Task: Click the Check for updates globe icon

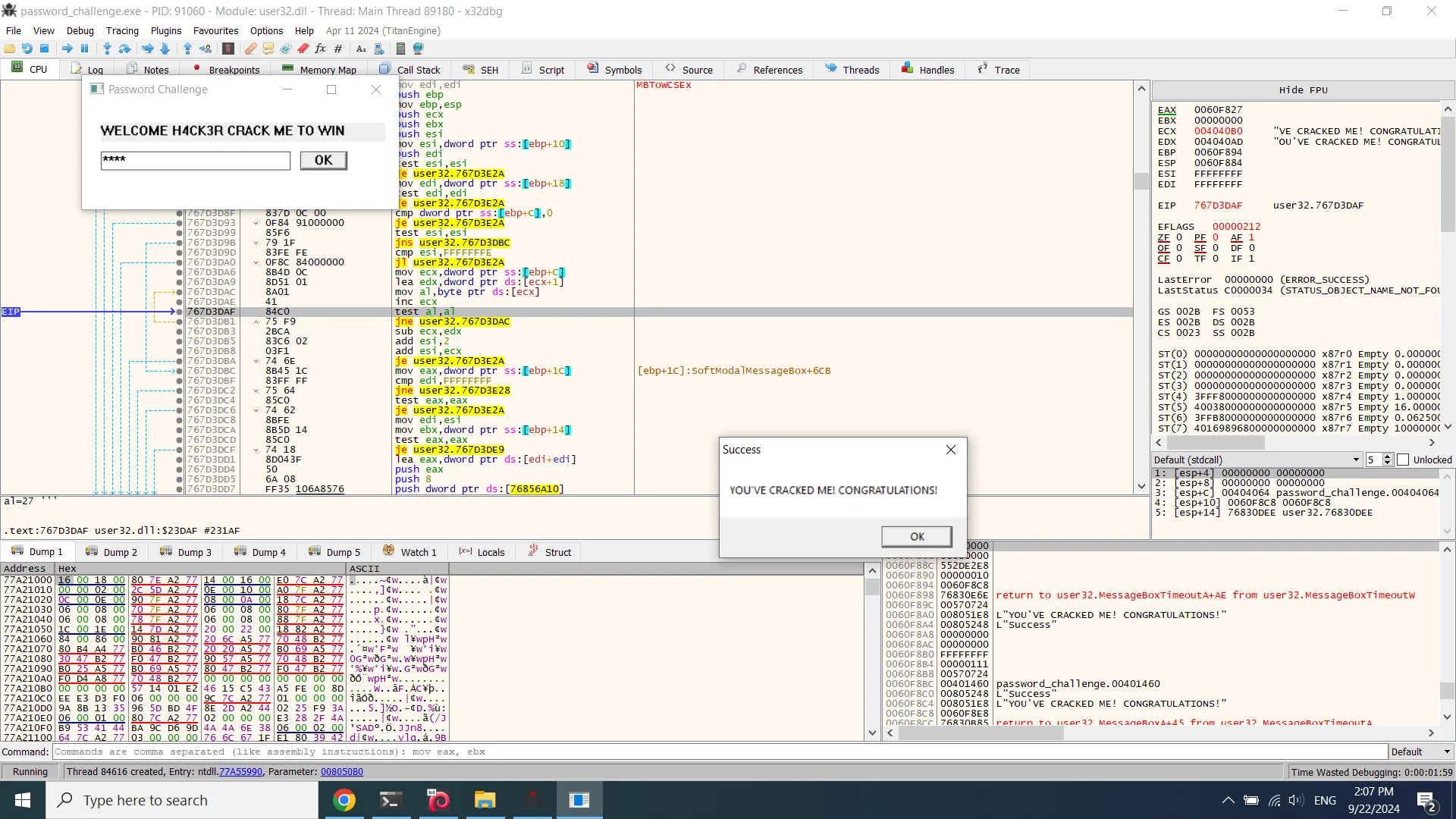Action: point(418,49)
